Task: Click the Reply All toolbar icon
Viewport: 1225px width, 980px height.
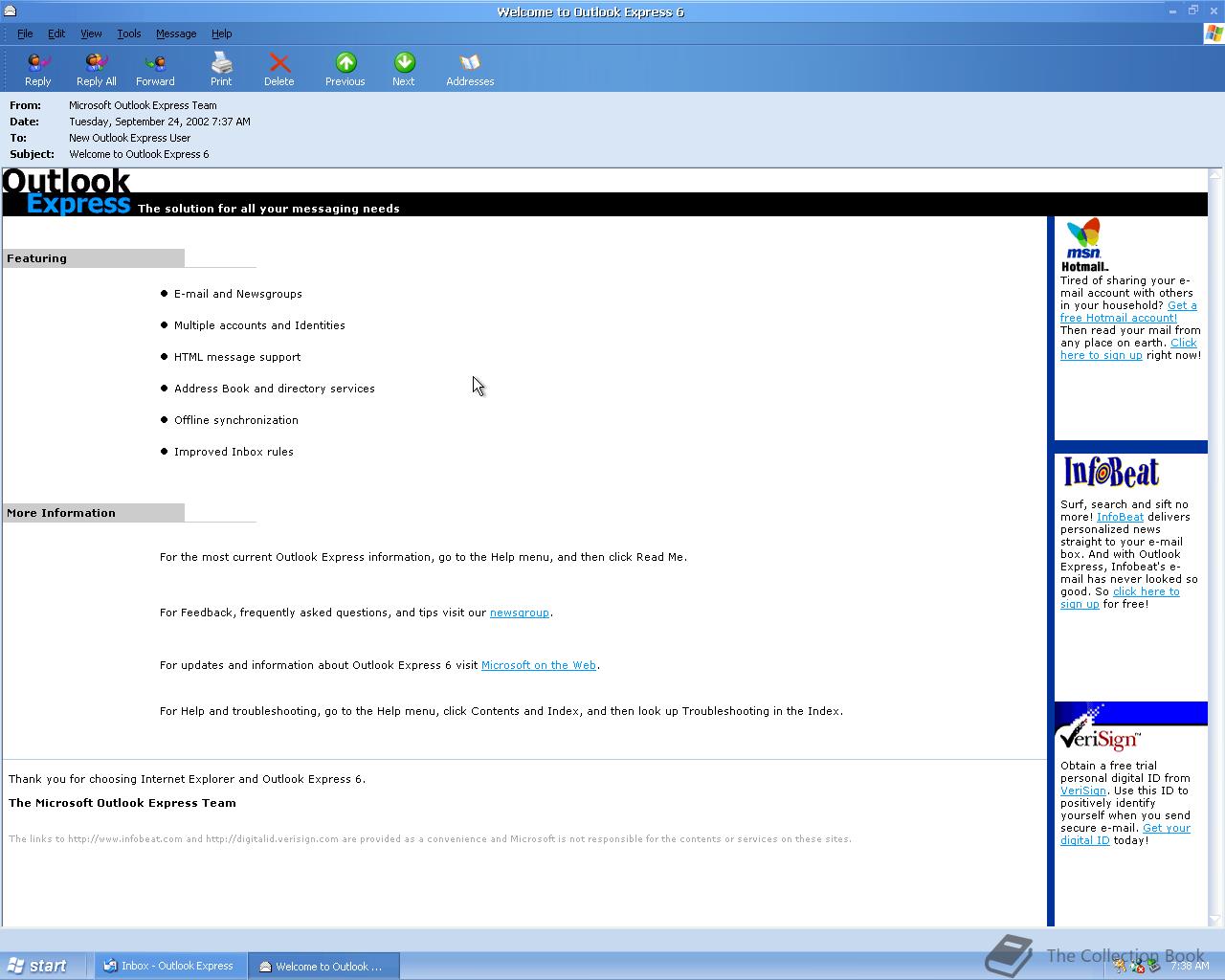Action: tap(96, 70)
